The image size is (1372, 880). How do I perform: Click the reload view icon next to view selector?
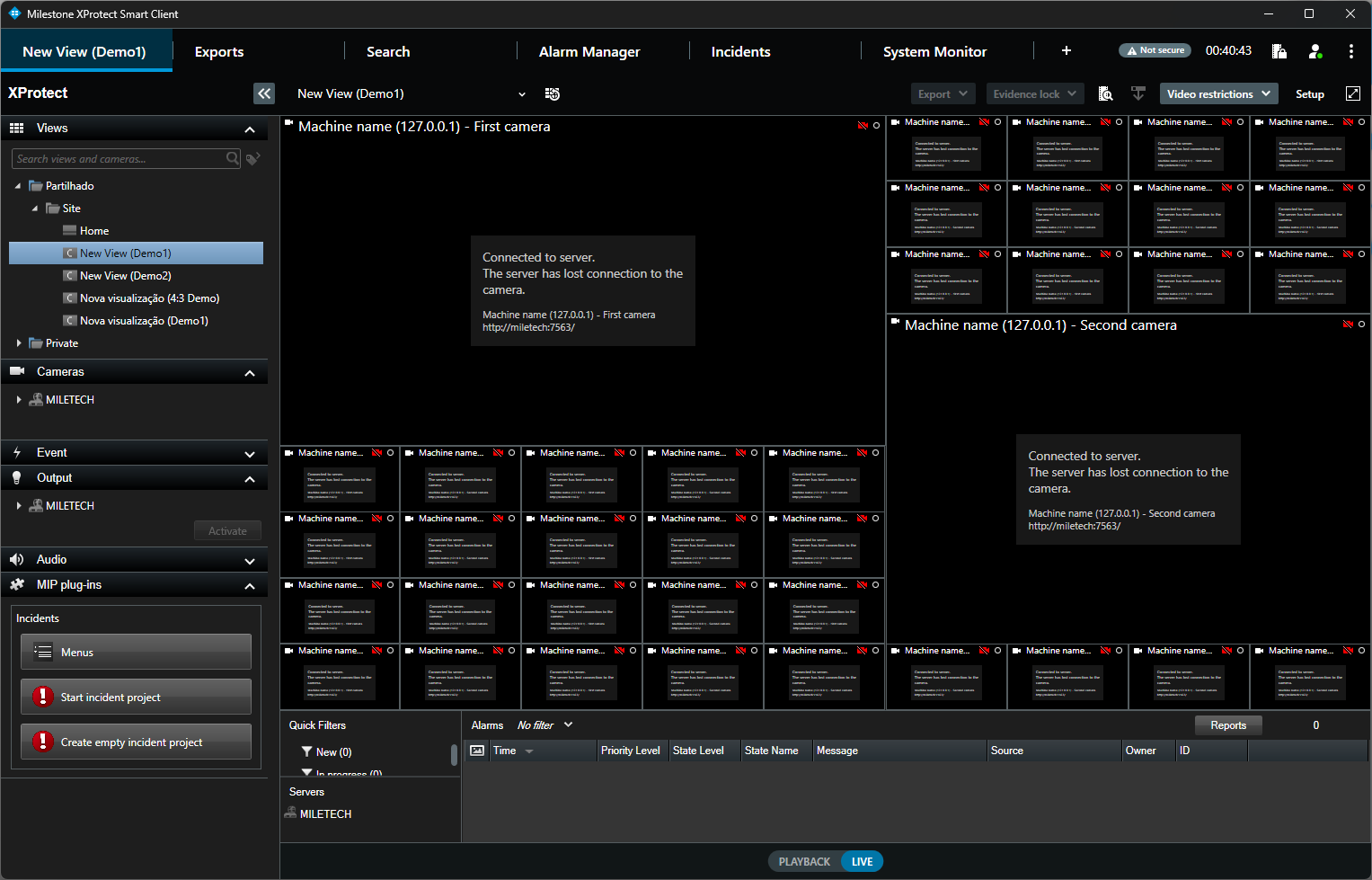tap(553, 93)
